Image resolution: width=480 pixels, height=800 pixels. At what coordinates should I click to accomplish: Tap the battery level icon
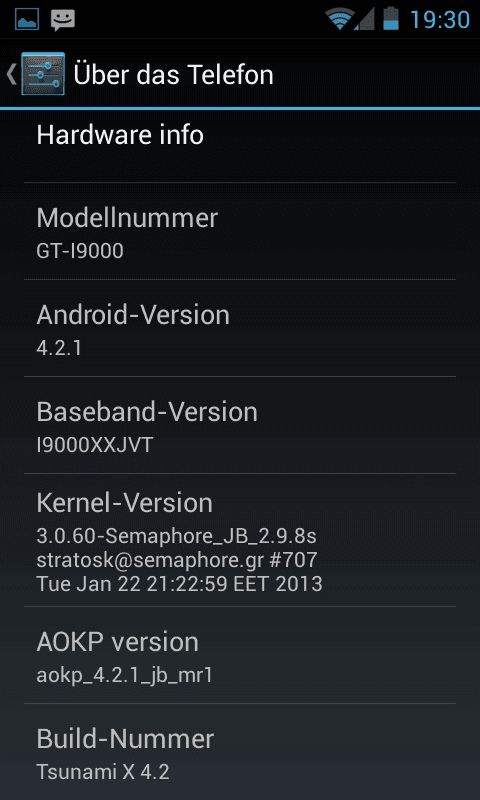tap(391, 19)
